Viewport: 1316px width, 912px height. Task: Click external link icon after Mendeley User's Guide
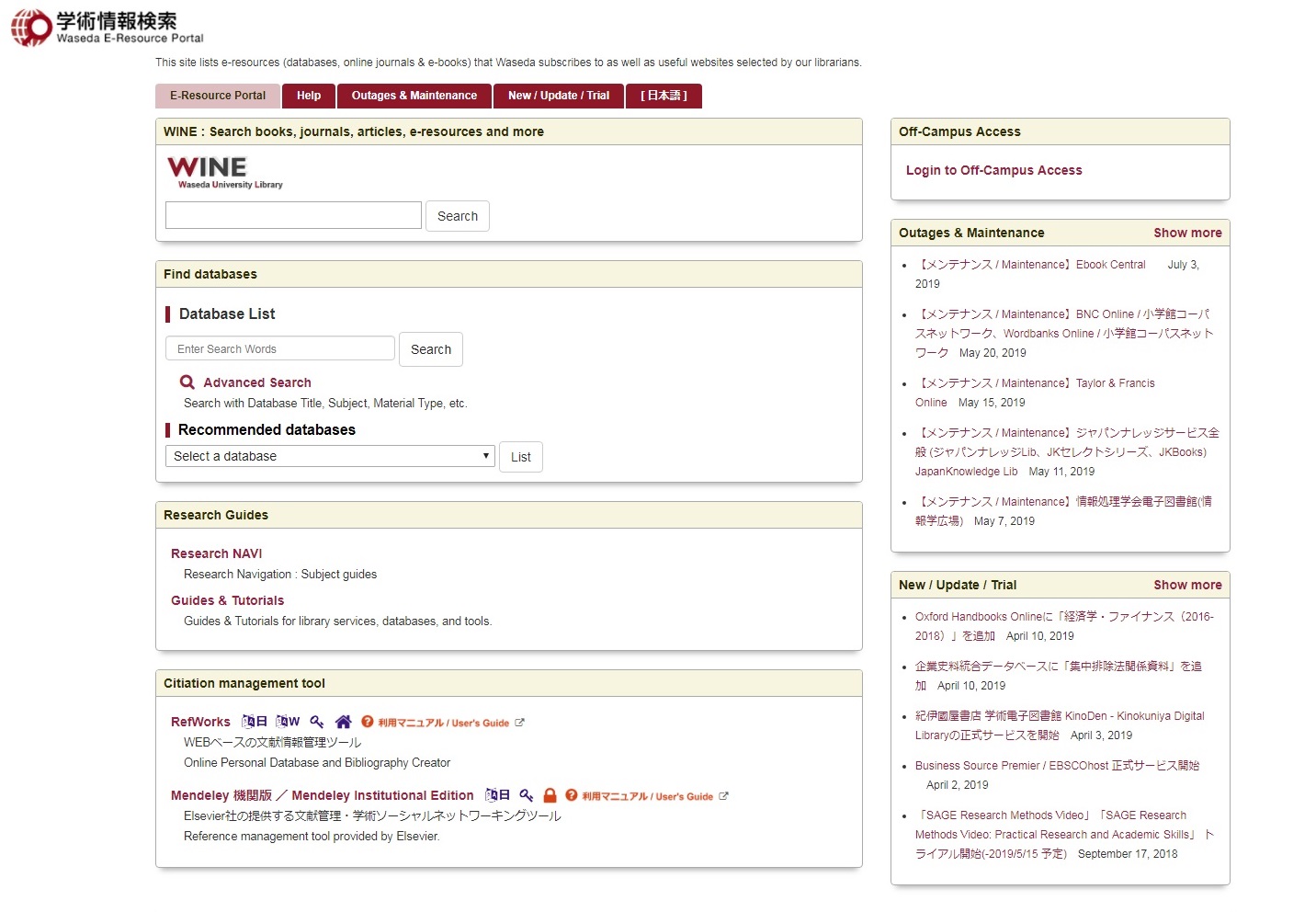[723, 796]
